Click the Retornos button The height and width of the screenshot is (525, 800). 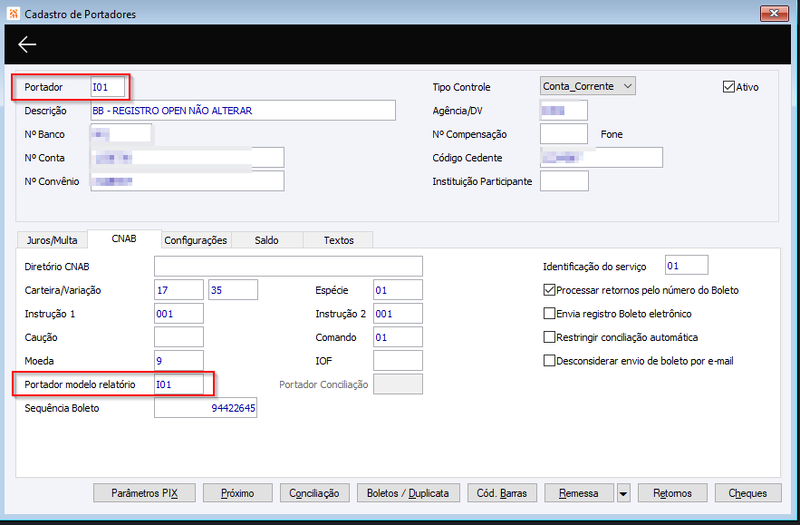tap(672, 493)
